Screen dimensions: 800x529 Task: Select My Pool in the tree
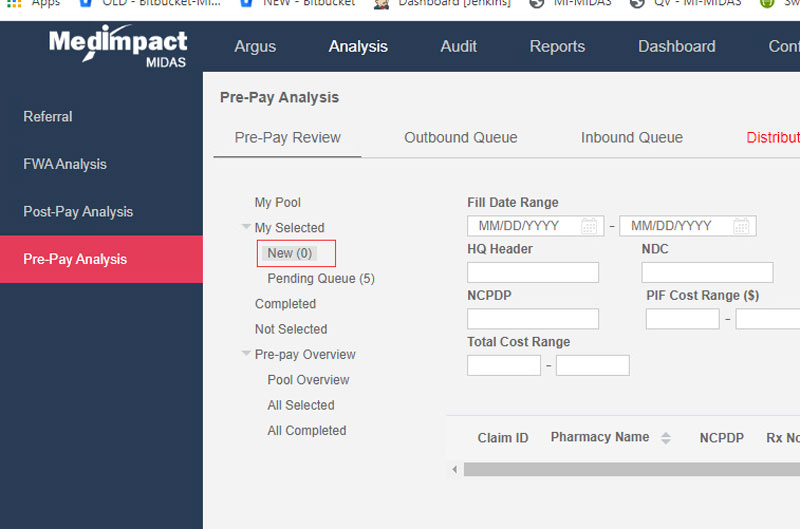tap(278, 203)
